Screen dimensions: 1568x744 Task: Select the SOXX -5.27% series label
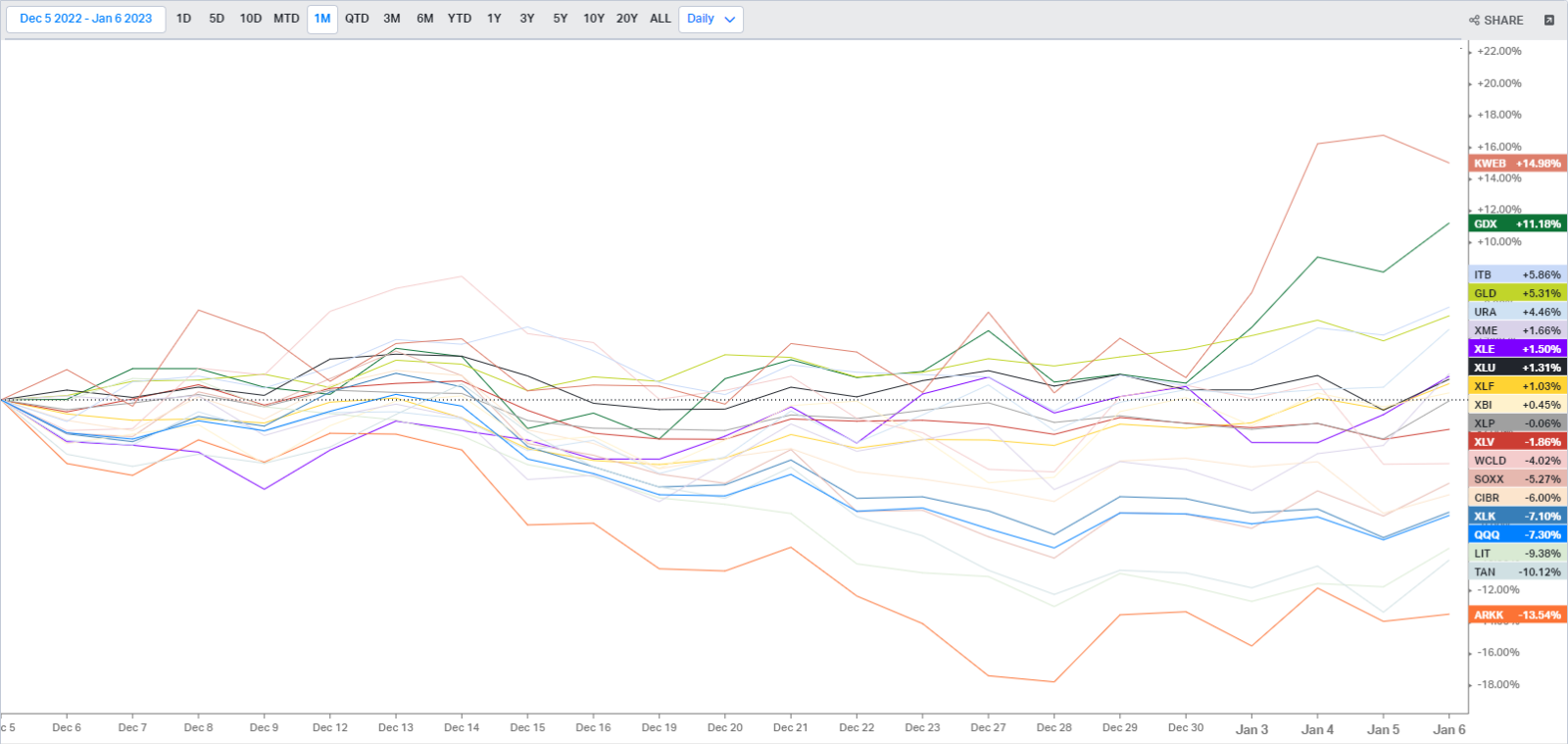[x=1518, y=479]
